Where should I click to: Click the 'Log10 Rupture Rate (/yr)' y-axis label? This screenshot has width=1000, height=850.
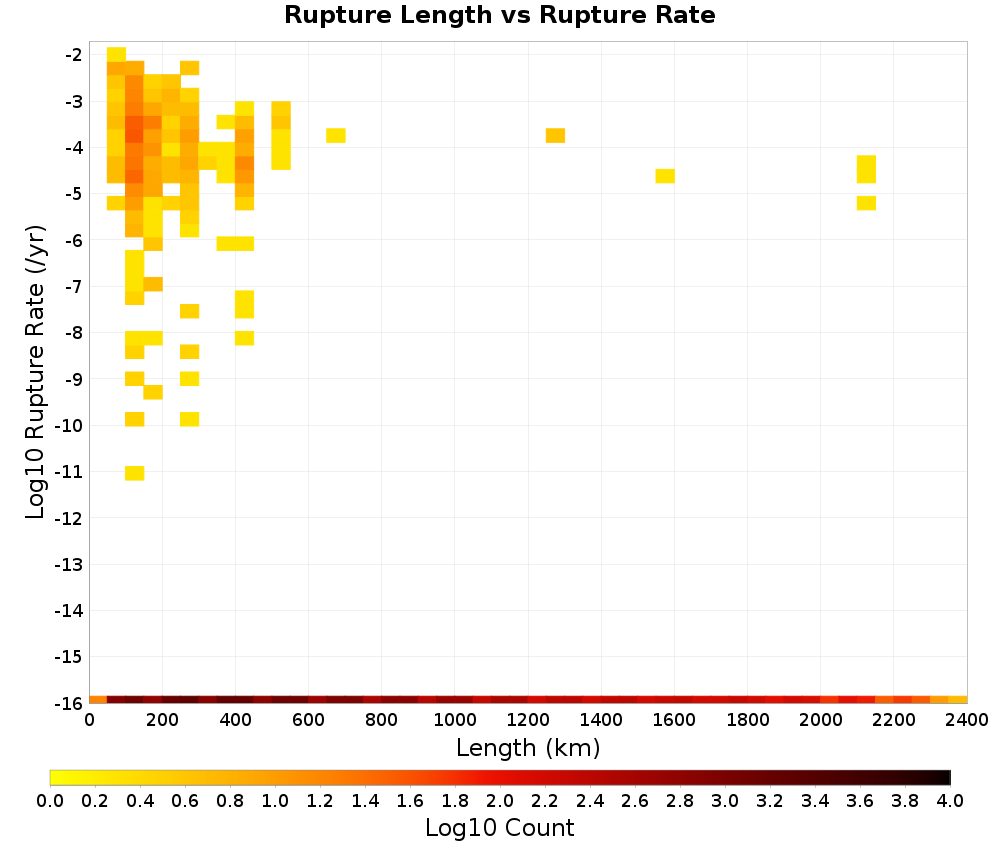click(x=35, y=372)
